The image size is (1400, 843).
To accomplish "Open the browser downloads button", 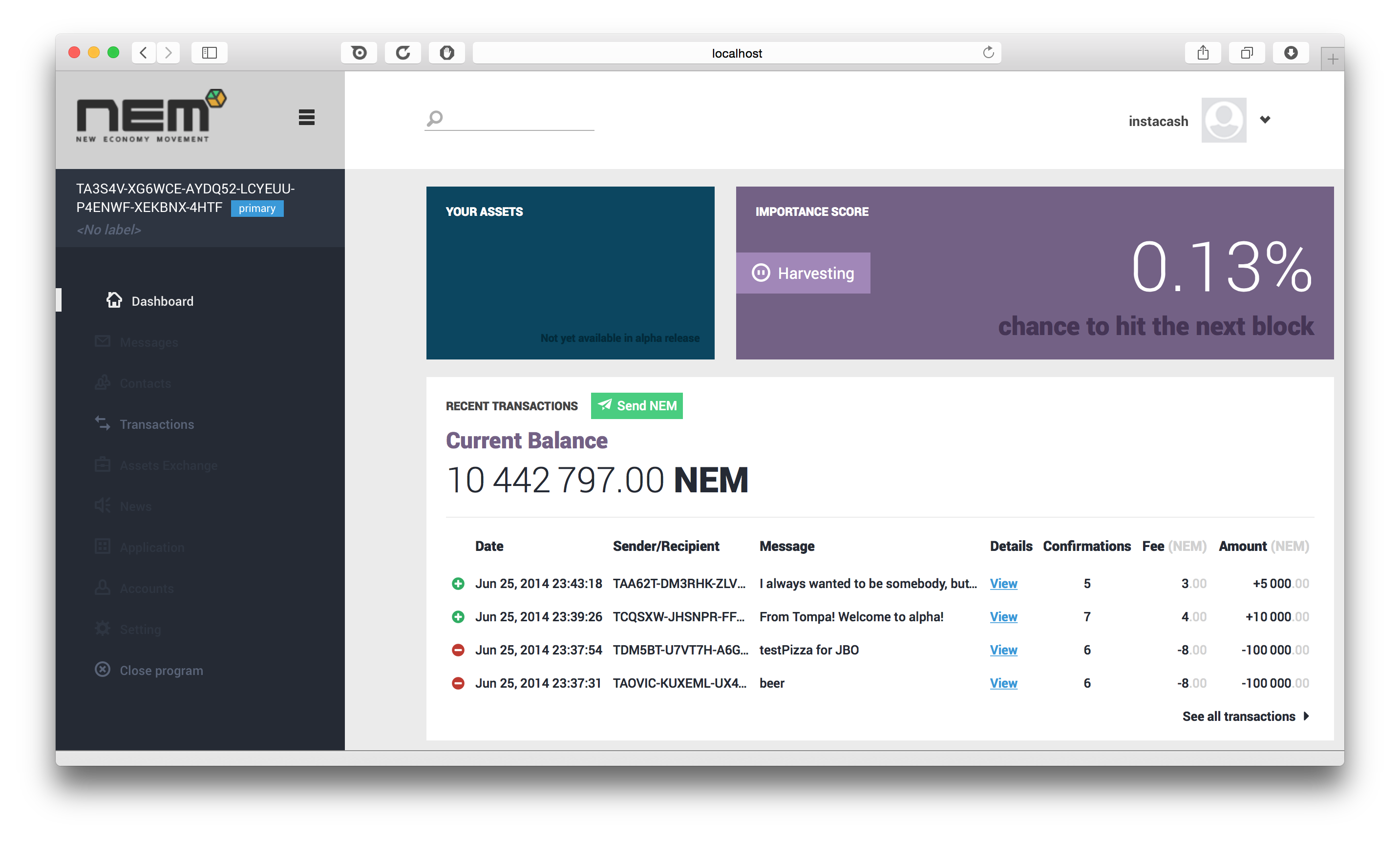I will coord(1291,53).
